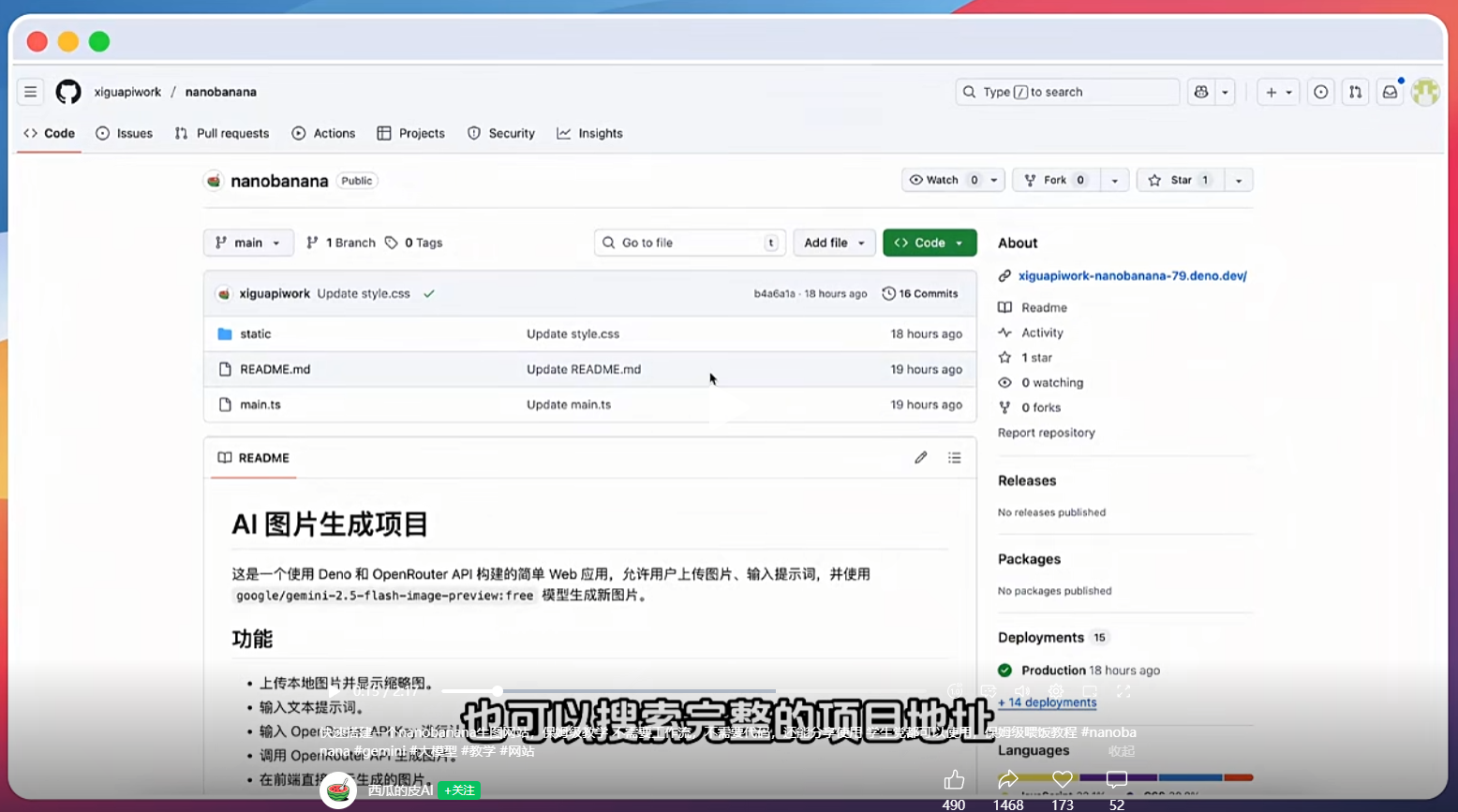
Task: Open the notifications inbox icon
Action: tap(1390, 92)
